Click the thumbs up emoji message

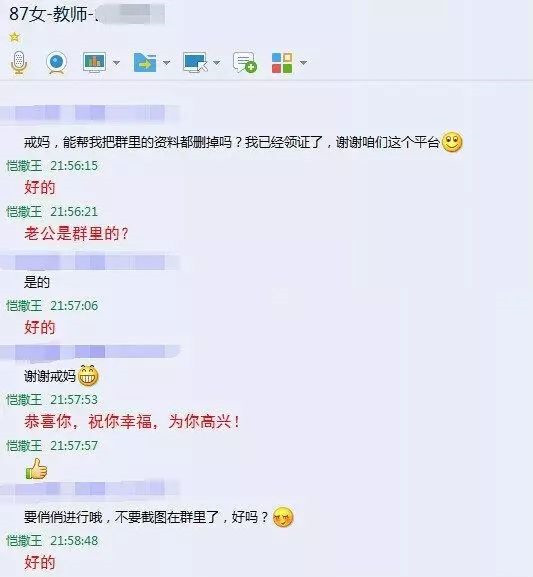point(36,469)
